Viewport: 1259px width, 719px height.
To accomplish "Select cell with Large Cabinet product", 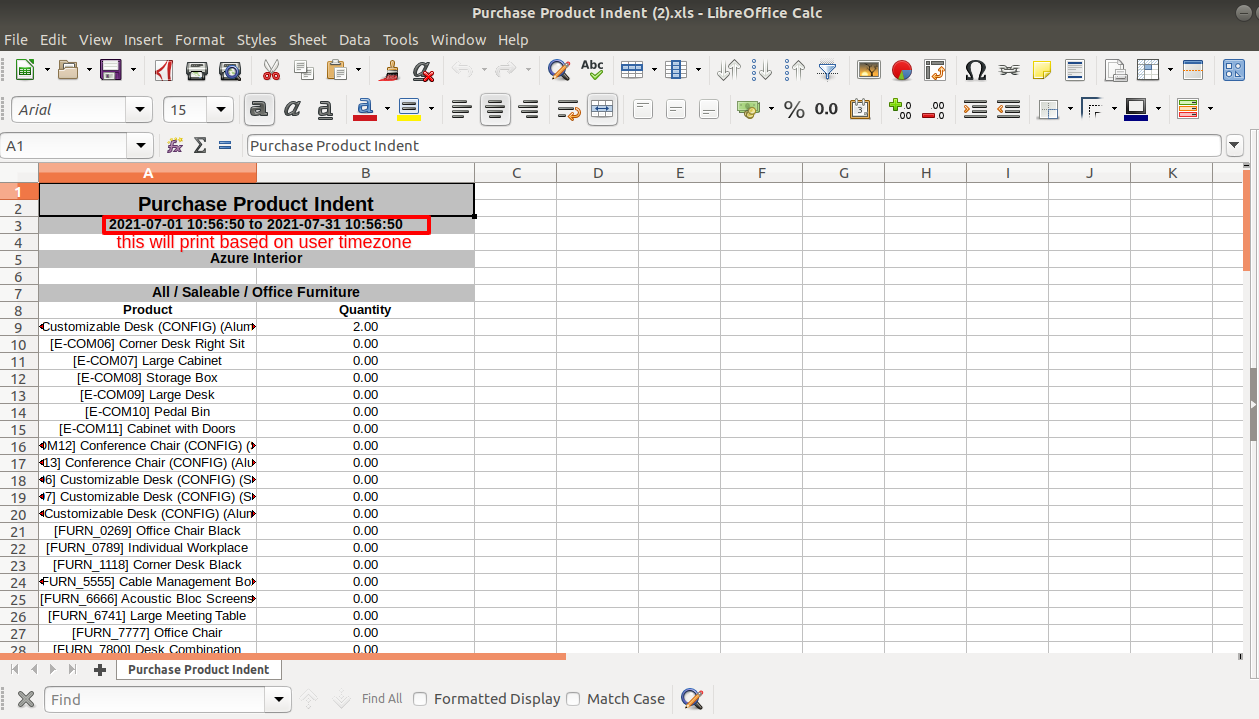I will 147,360.
